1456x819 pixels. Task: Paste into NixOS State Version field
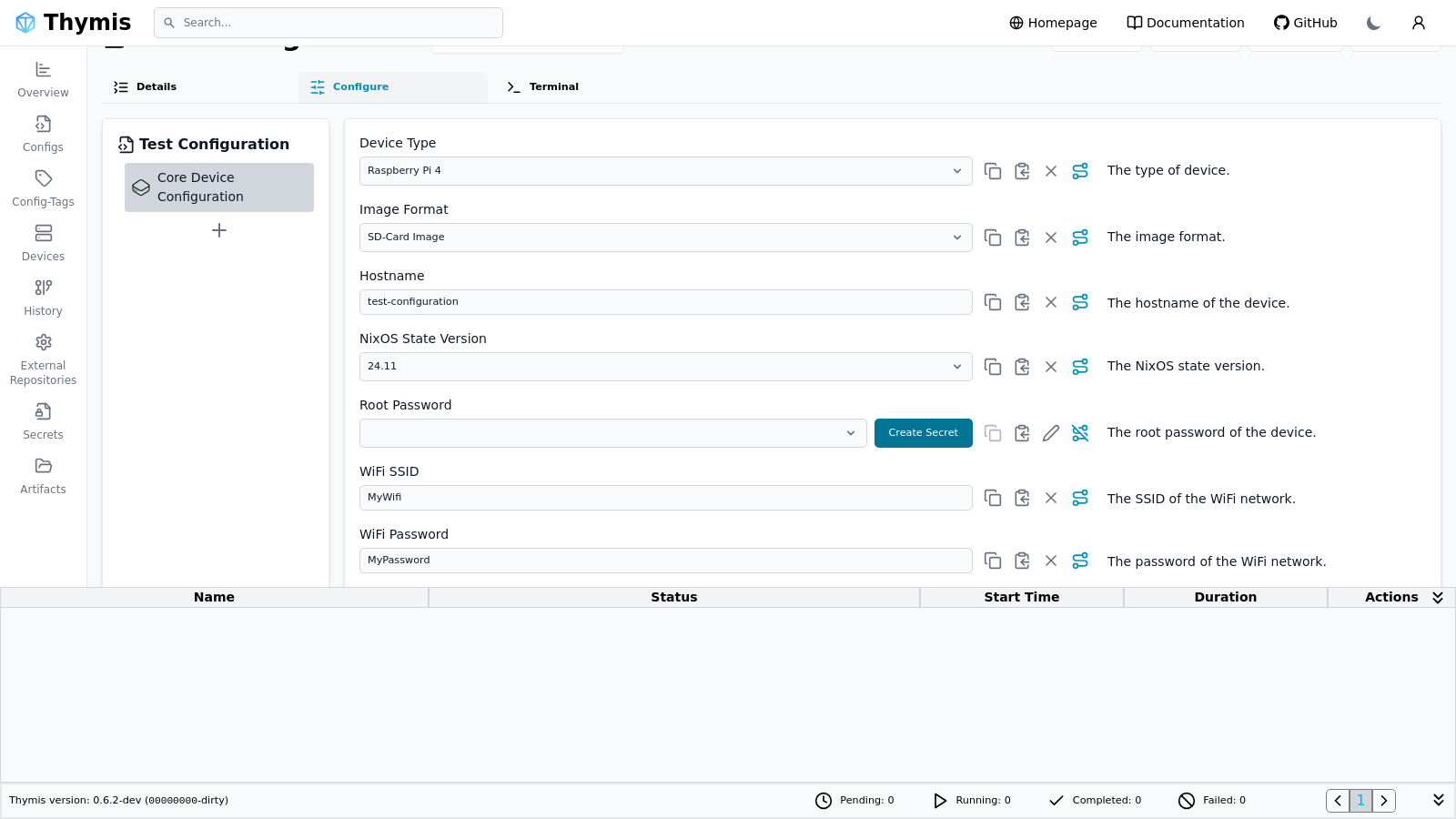[x=1022, y=367]
